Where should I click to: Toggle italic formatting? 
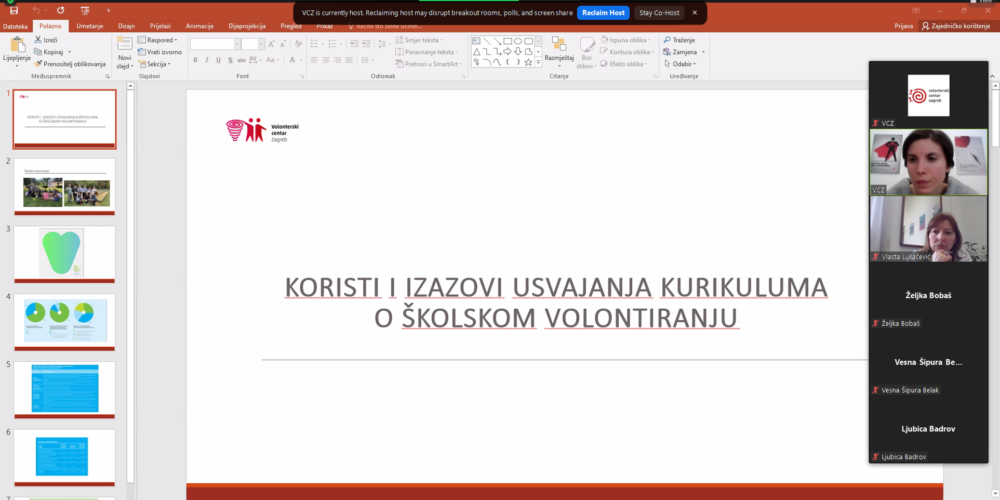click(207, 61)
